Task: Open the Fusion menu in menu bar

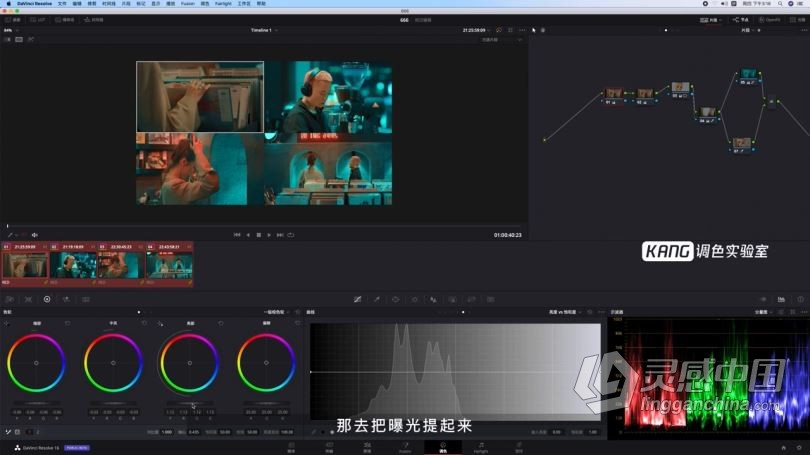Action: [x=188, y=4]
